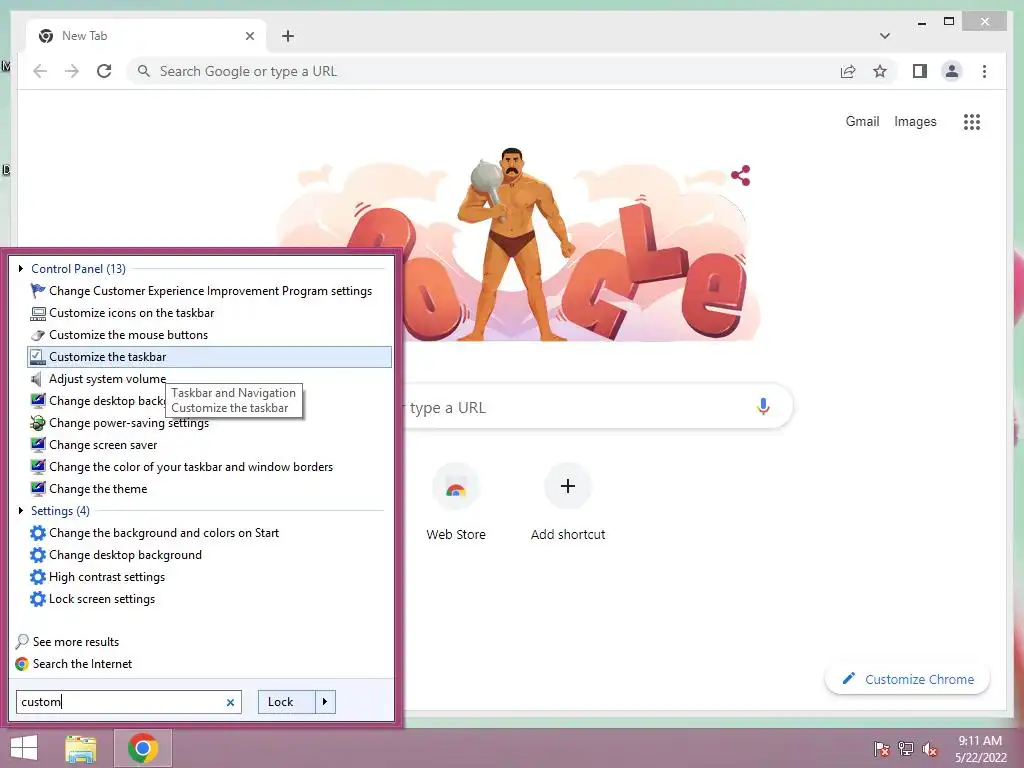Click the Google doodle strongman image

513,245
